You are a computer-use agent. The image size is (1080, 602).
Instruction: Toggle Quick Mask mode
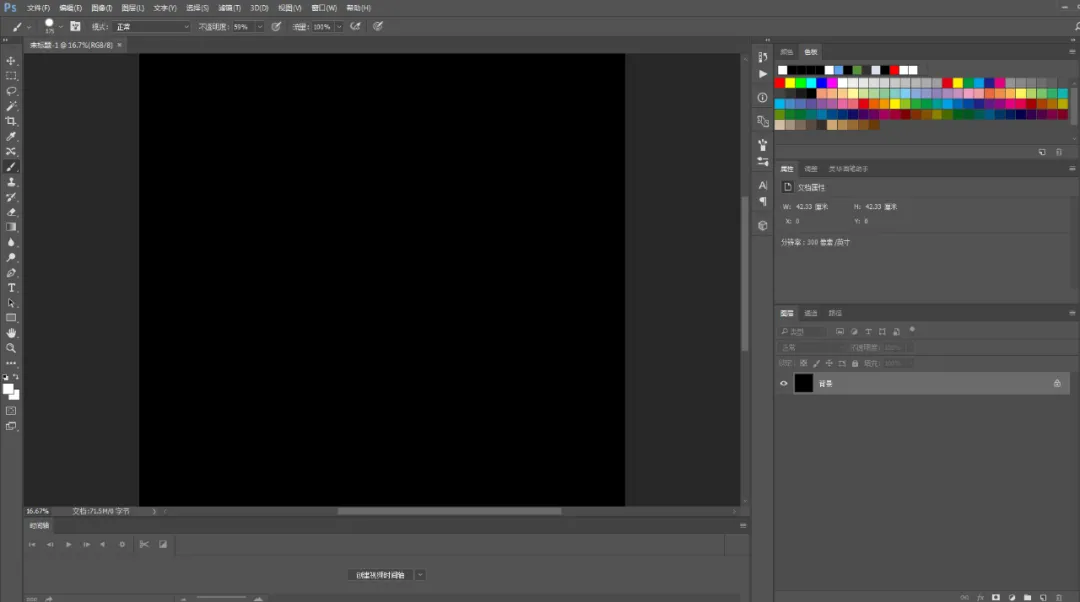11,411
